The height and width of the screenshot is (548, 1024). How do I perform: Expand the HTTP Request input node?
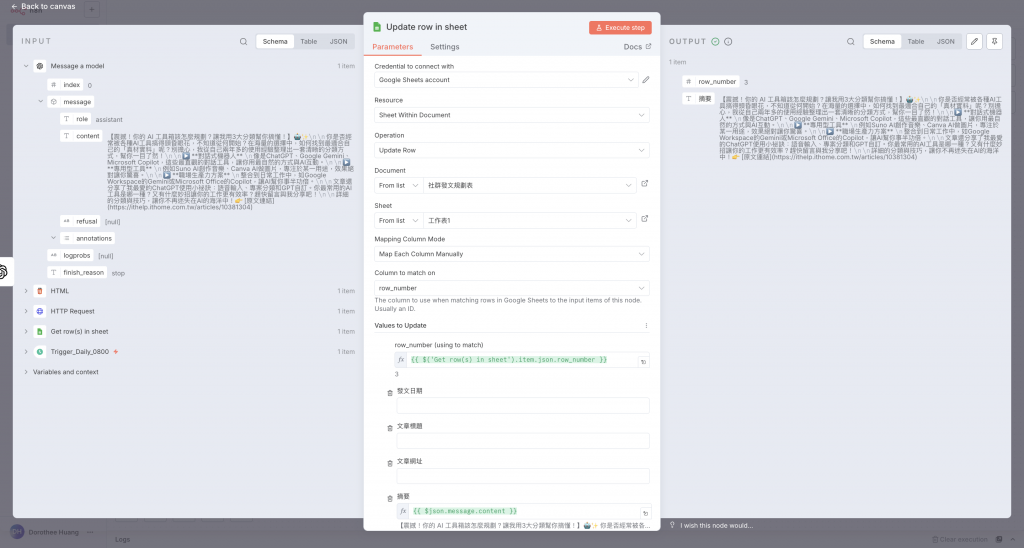(26, 311)
